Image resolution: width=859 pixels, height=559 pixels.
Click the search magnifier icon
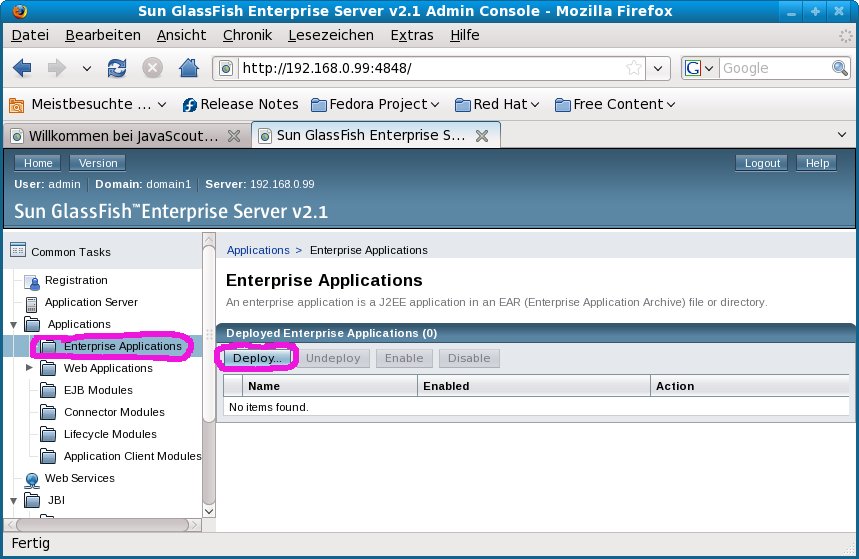840,68
